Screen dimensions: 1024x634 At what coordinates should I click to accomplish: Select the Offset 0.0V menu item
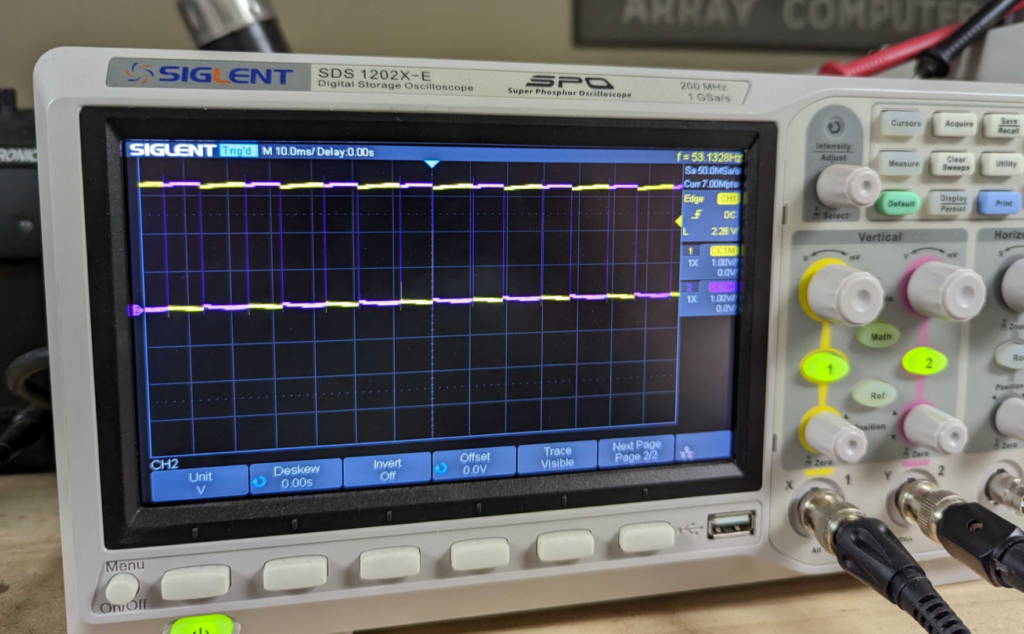coord(473,463)
